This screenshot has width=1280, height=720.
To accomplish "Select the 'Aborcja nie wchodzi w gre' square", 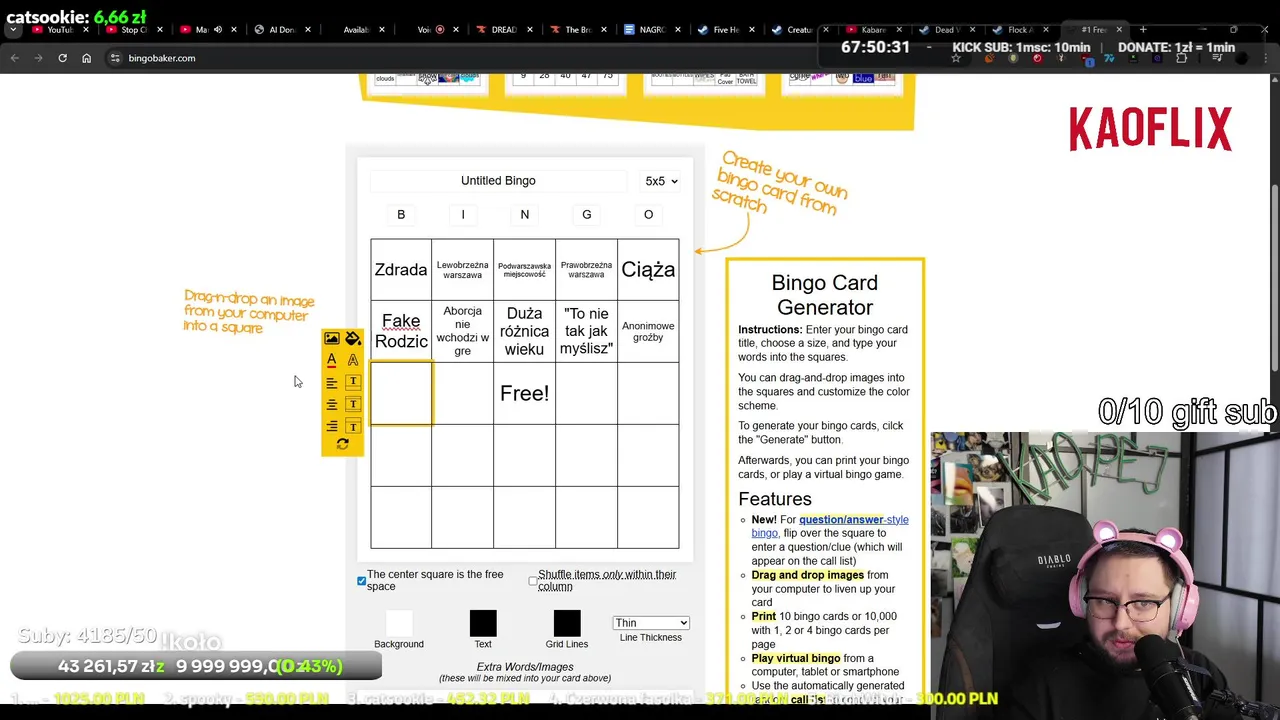I will point(463,331).
